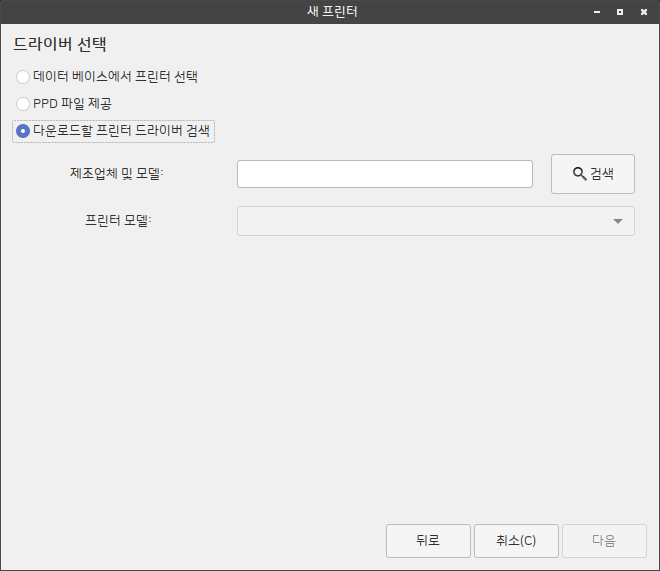
Task: Minimize the 새 프린터 window
Action: tap(597, 12)
